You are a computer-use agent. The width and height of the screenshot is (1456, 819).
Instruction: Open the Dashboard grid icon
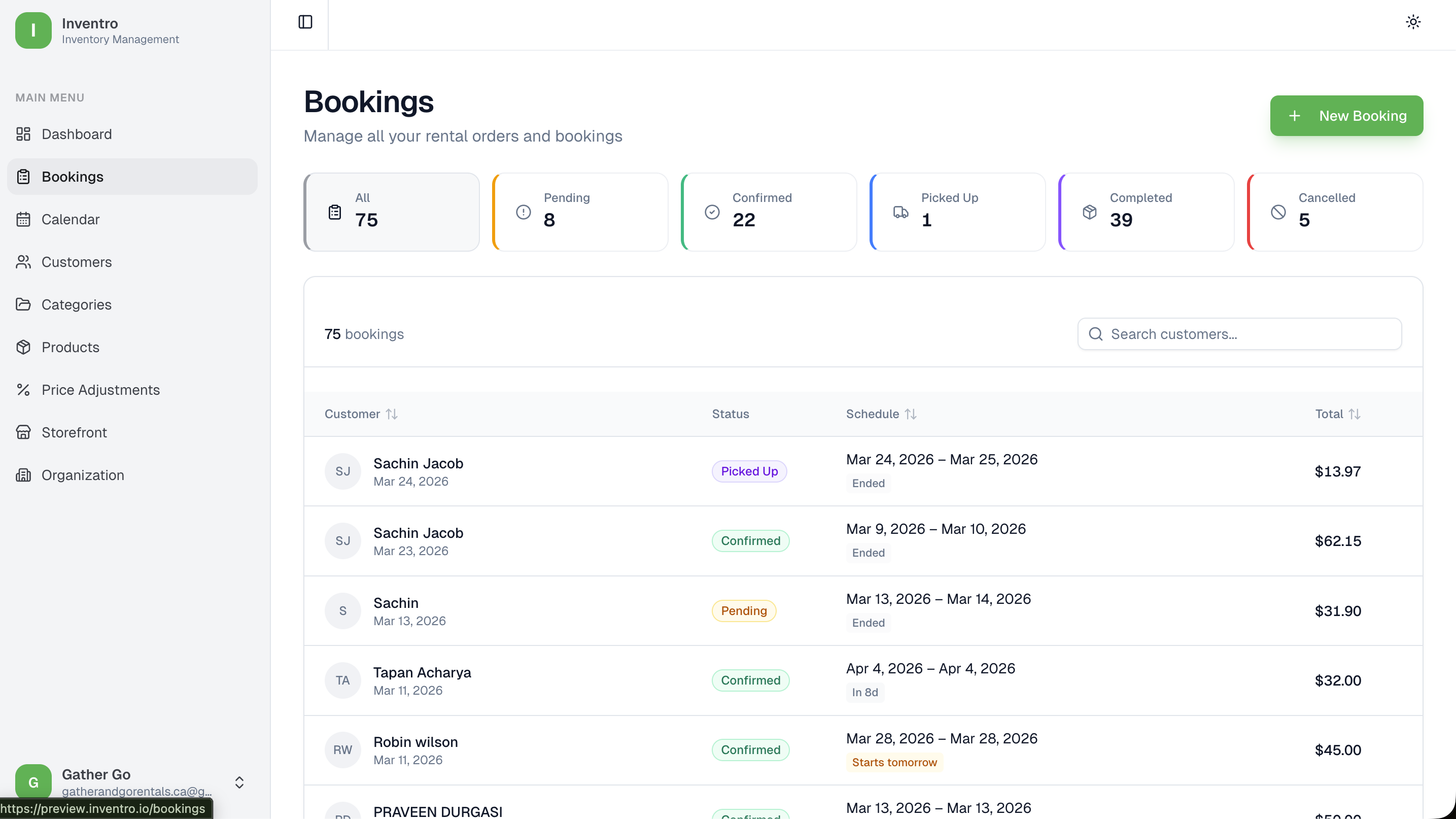point(23,134)
